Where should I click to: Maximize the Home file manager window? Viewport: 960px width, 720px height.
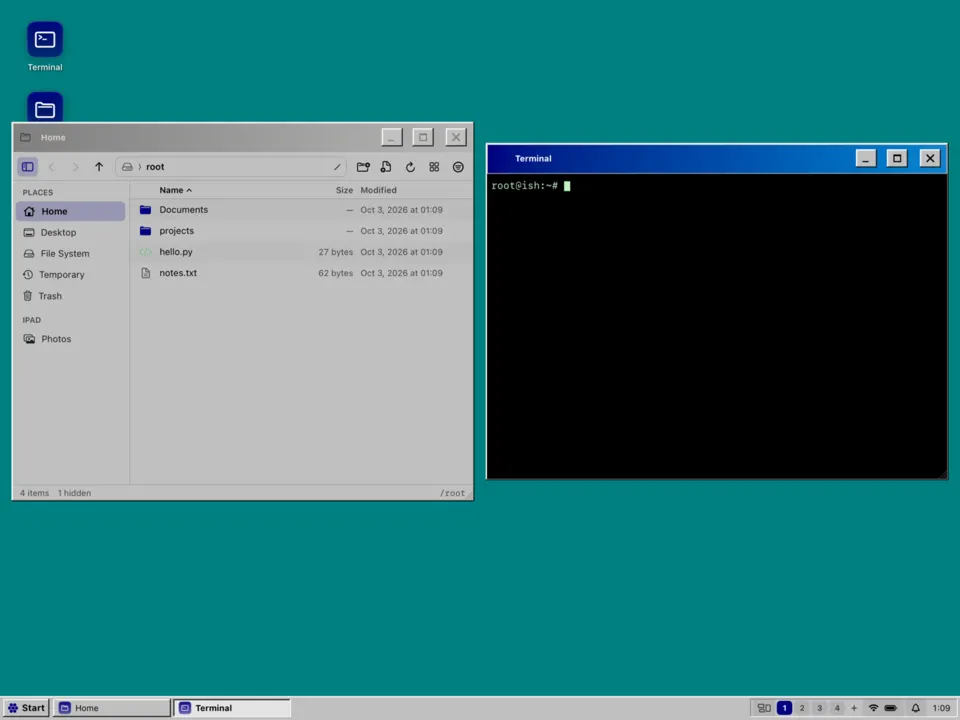coord(422,137)
